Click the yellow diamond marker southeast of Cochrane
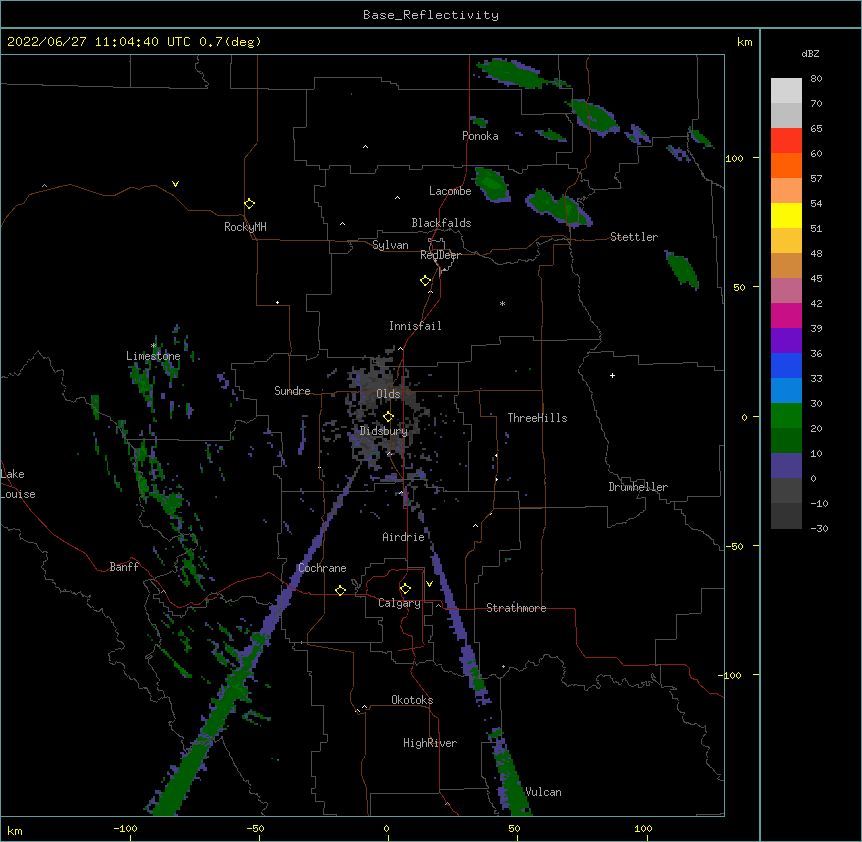The image size is (862, 842). [340, 590]
